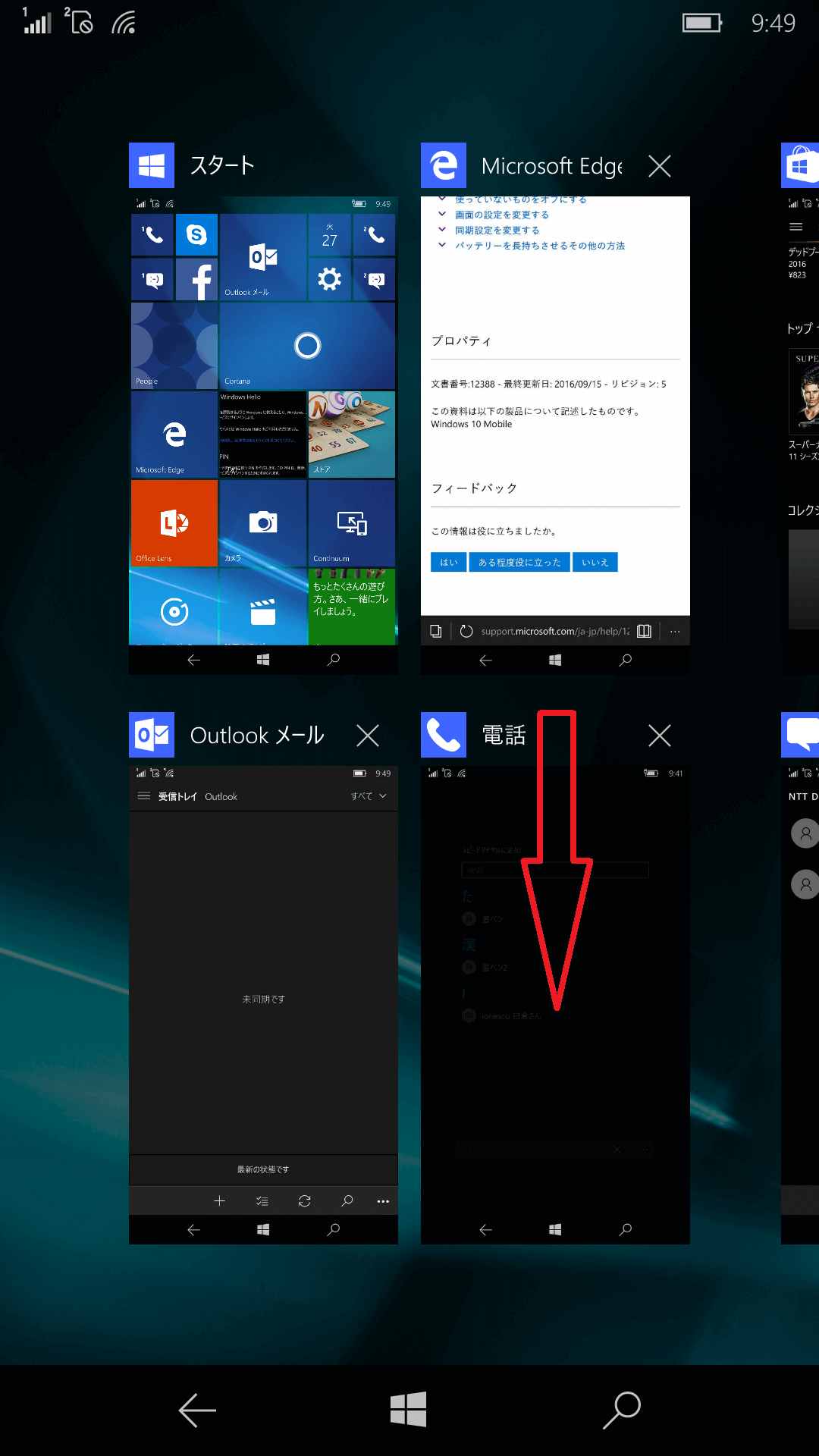The image size is (819, 1456).
Task: Select the Cortana tile in Start preview
Action: pyautogui.click(x=307, y=346)
